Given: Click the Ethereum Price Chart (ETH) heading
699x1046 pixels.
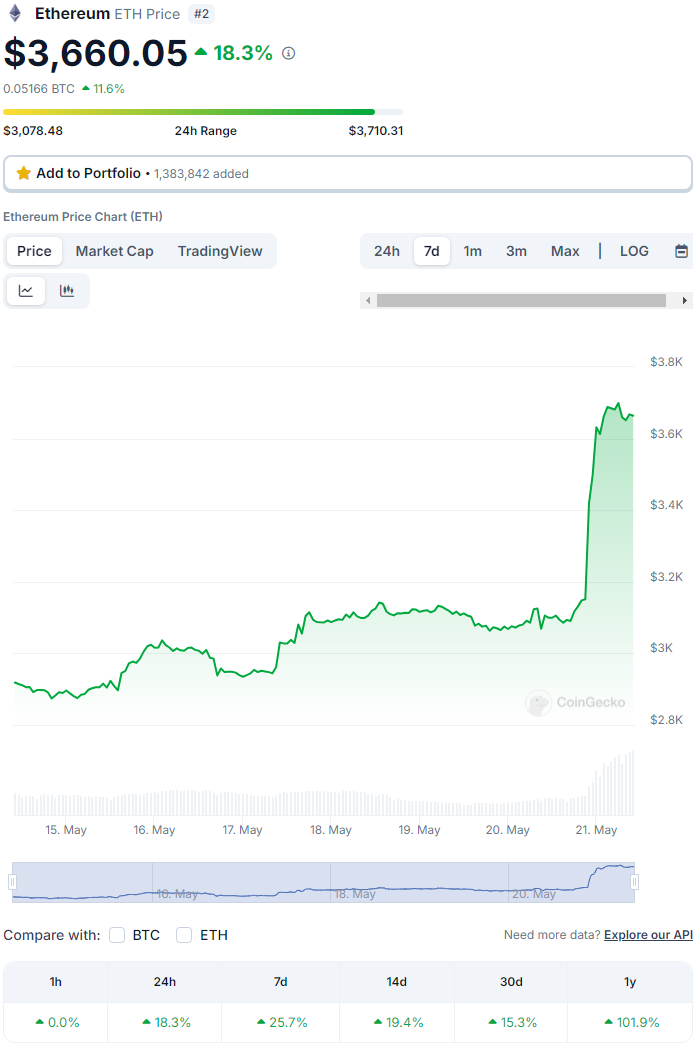Looking at the screenshot, I should coord(83,217).
